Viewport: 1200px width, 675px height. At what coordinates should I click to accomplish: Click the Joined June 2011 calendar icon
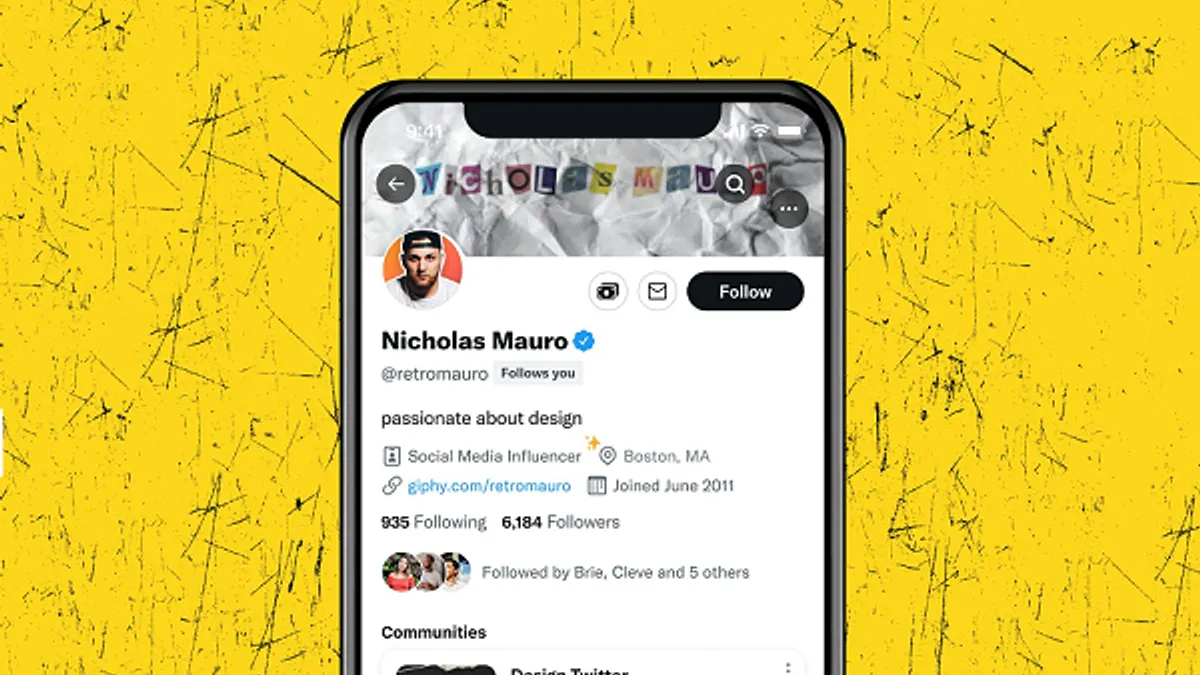(x=597, y=486)
